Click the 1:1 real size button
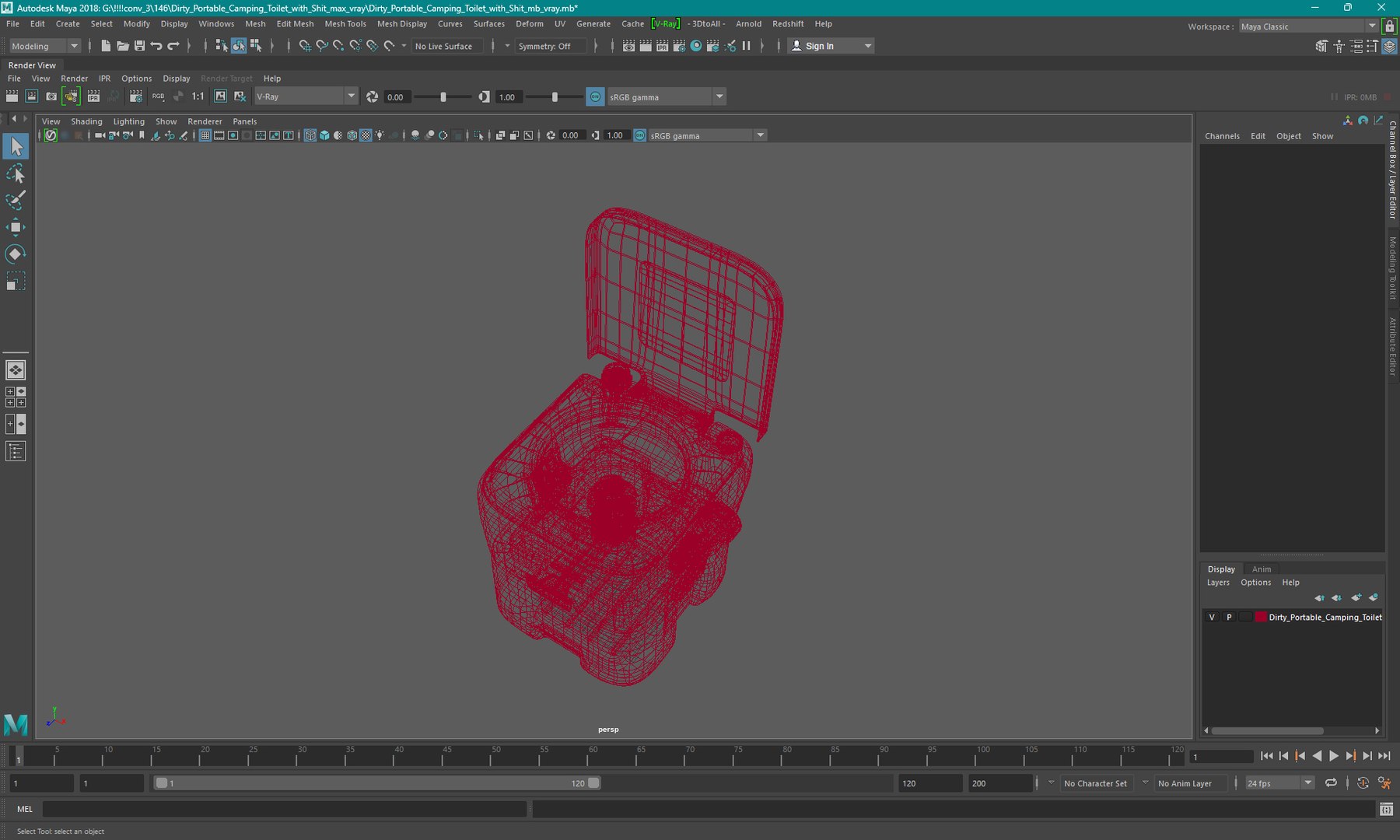The height and width of the screenshot is (840, 1400). [x=198, y=96]
